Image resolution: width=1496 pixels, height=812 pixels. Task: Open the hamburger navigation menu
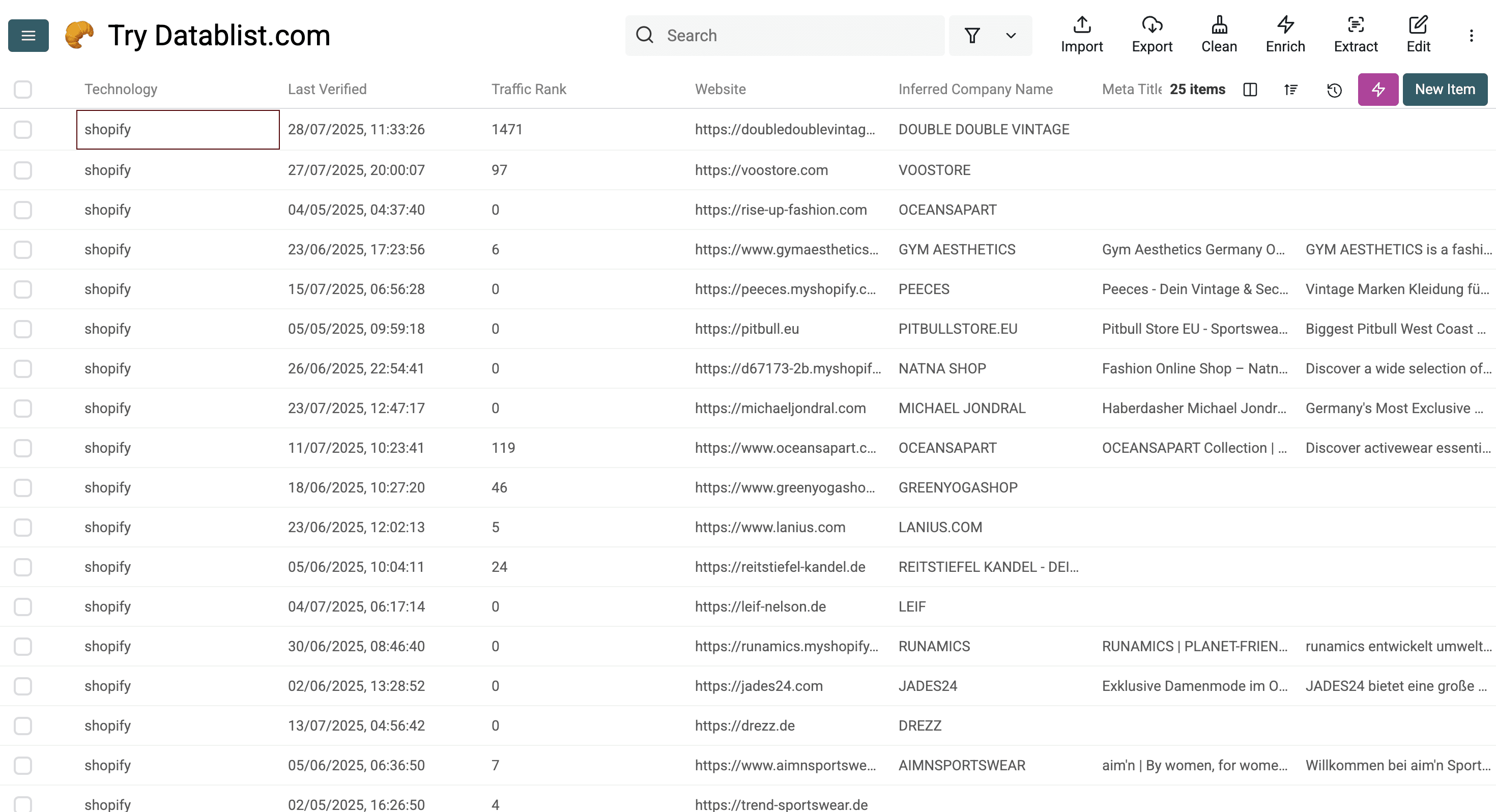pos(27,36)
